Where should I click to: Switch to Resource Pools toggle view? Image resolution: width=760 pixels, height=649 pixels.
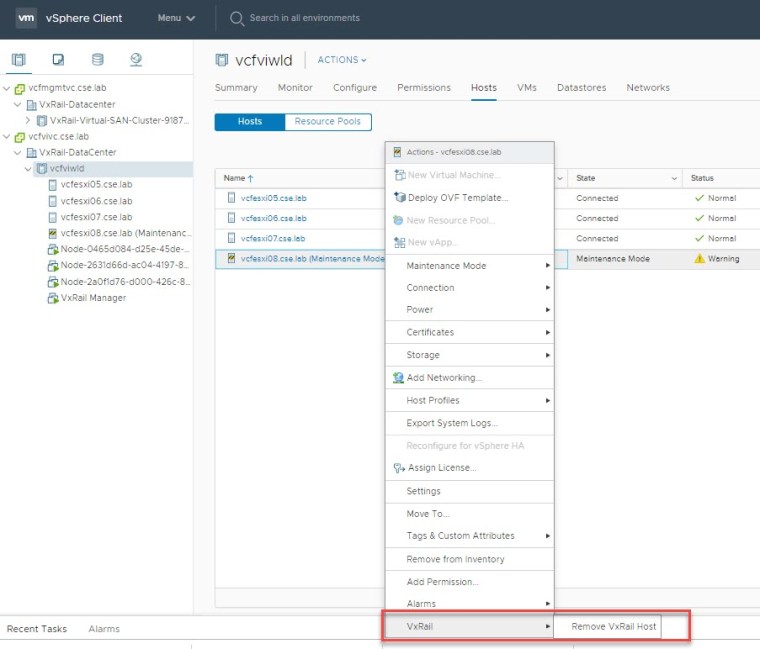[328, 122]
